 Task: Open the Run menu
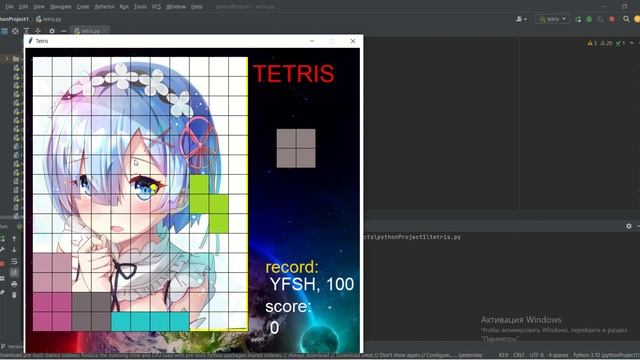click(x=124, y=7)
